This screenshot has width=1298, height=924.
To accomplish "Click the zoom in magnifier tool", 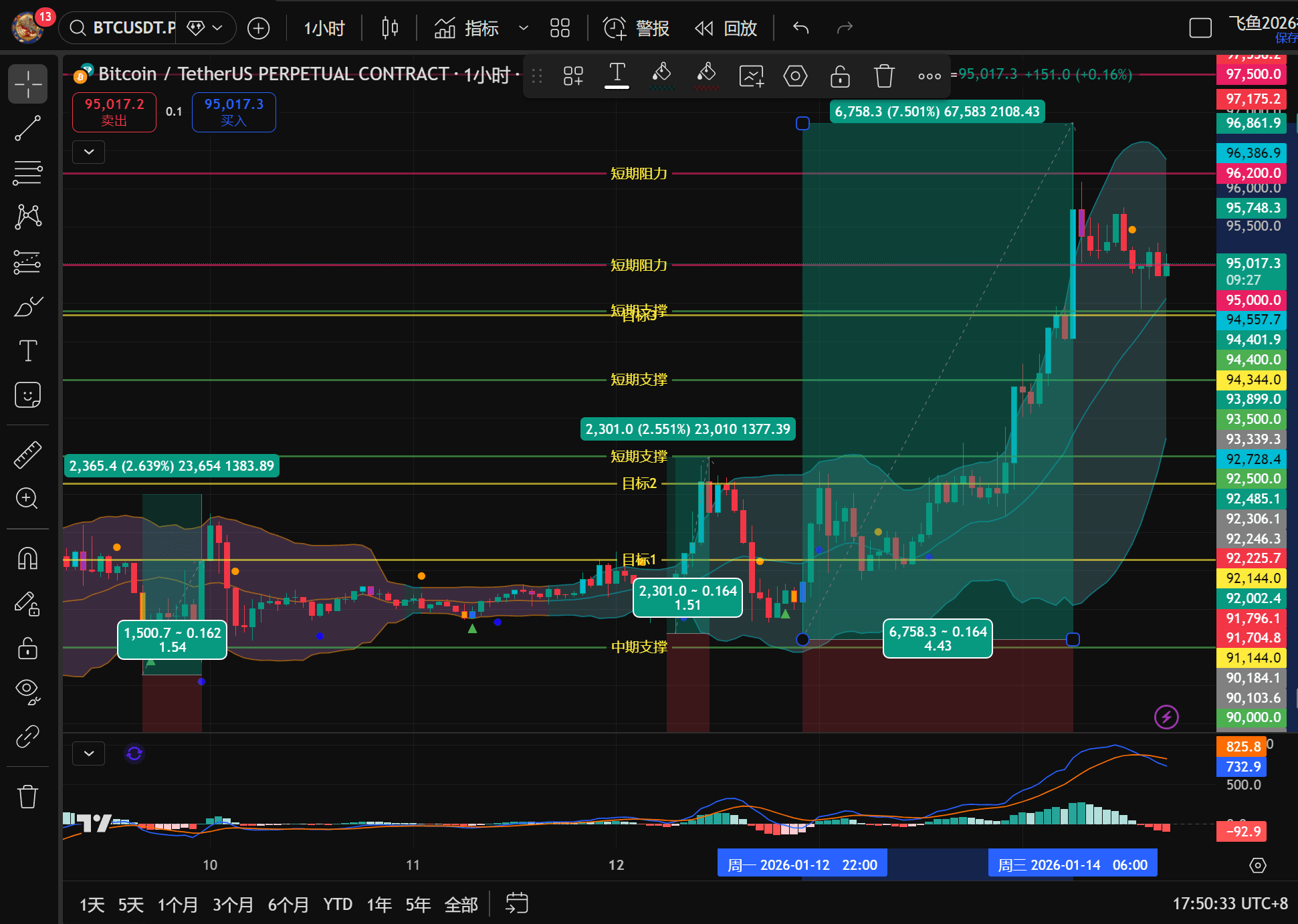I will [27, 498].
